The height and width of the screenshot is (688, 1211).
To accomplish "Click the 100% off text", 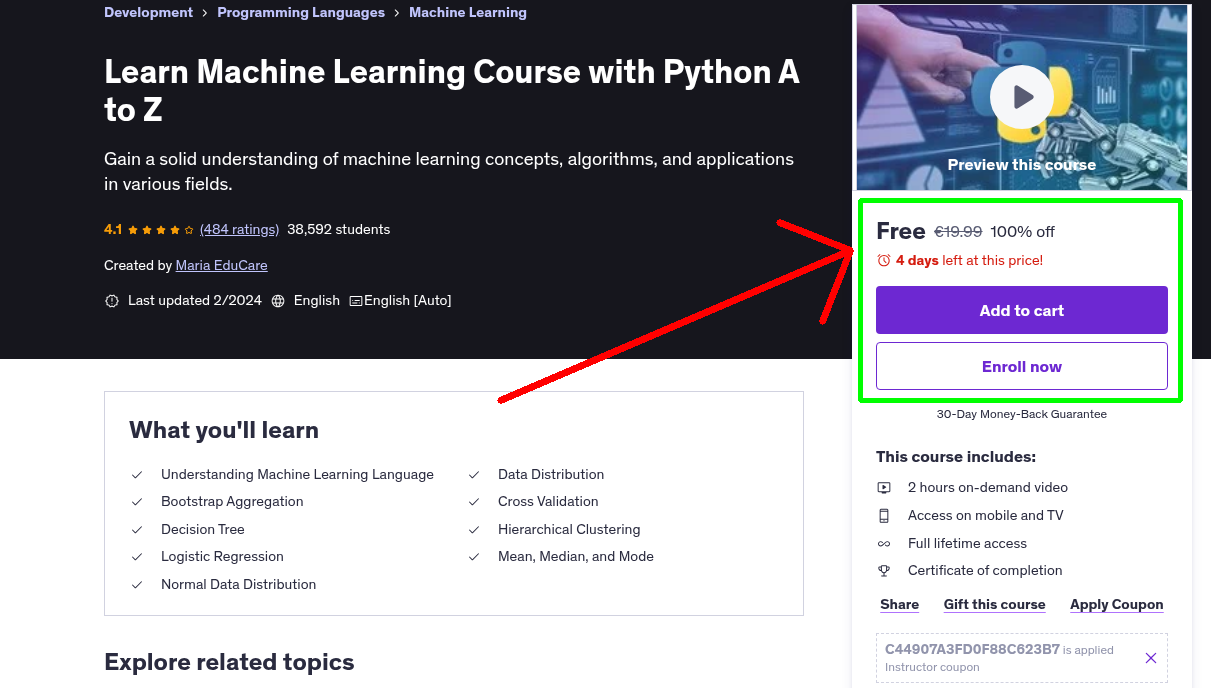I will tap(1022, 232).
